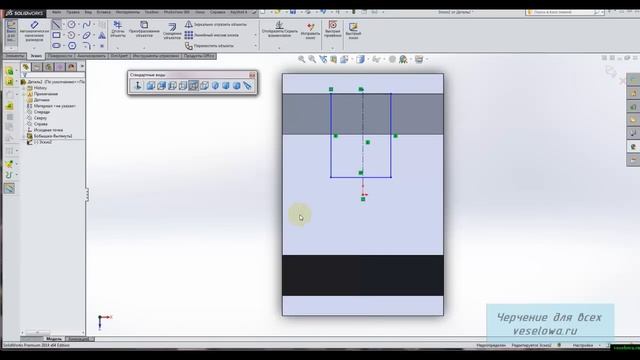Click the Offset Entities tool

click(172, 31)
